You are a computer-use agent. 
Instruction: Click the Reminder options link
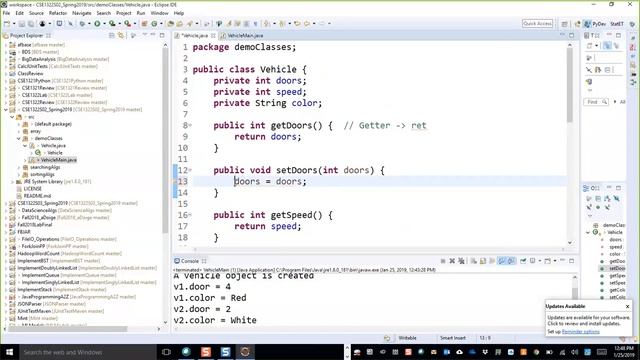(580, 332)
